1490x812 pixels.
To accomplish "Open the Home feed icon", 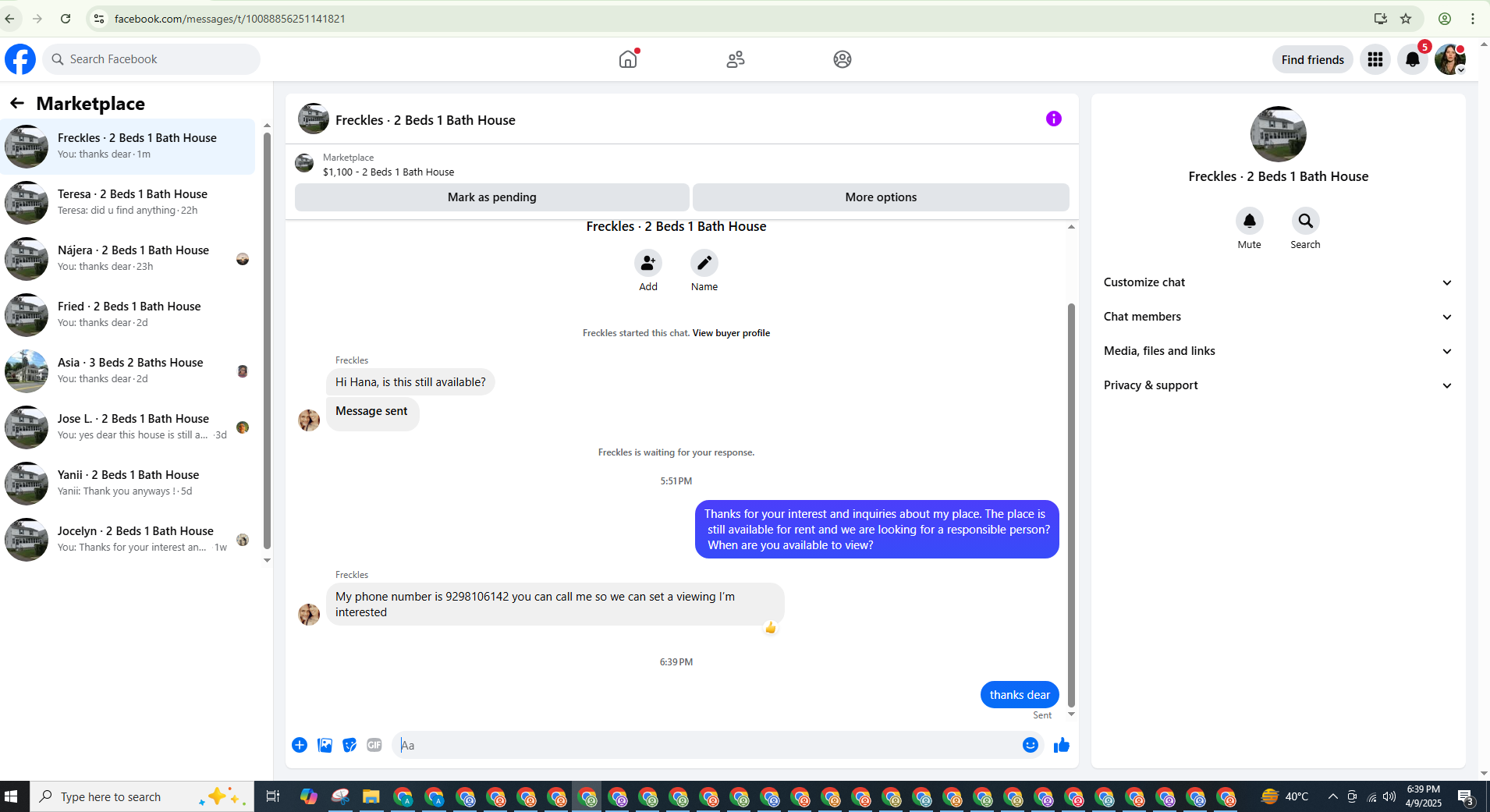I will [628, 59].
